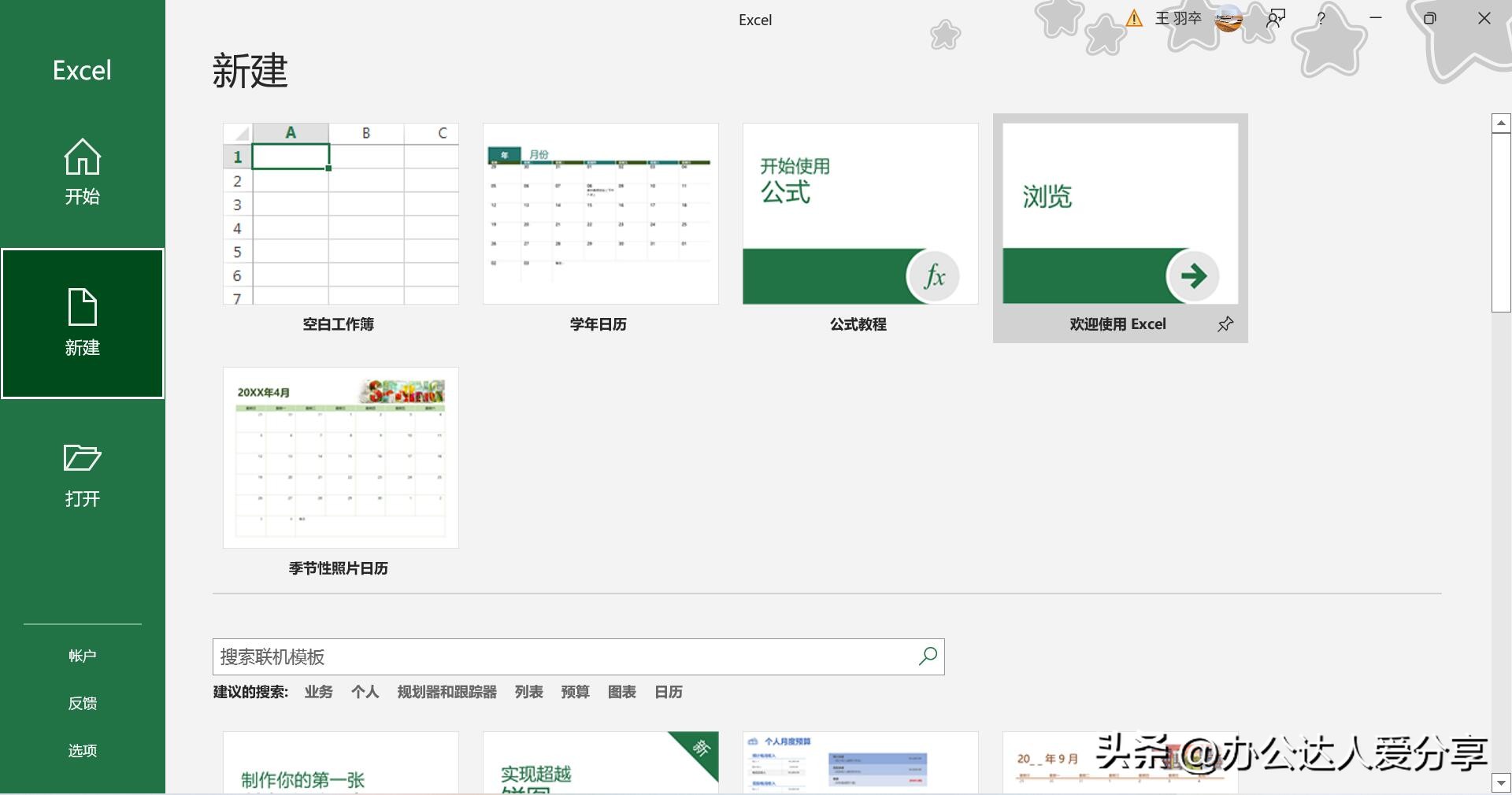This screenshot has height=795, width=1512.
Task: Search templates by 业务 suggestion
Action: [x=318, y=693]
